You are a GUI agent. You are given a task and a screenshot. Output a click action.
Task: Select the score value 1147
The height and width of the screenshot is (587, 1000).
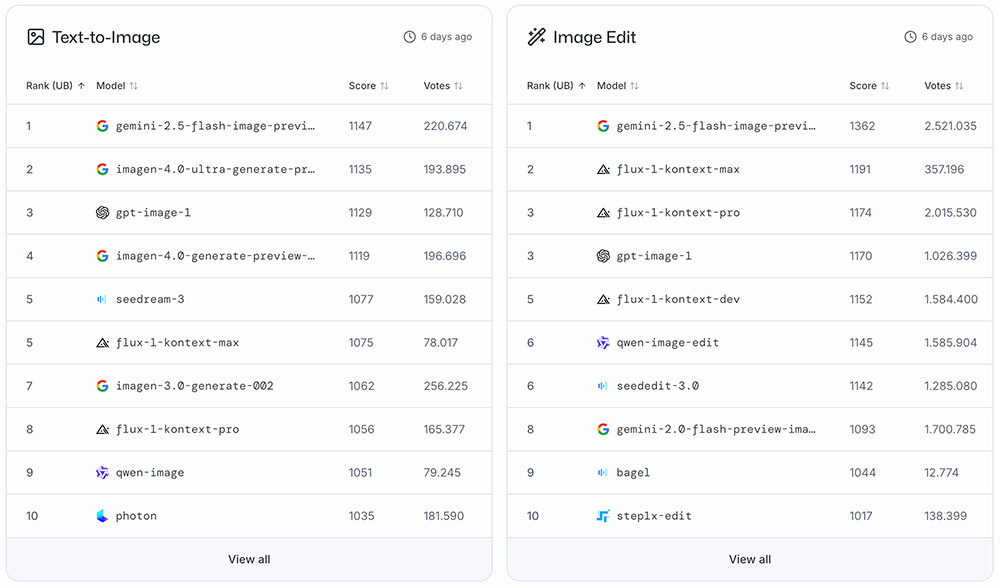[360, 126]
